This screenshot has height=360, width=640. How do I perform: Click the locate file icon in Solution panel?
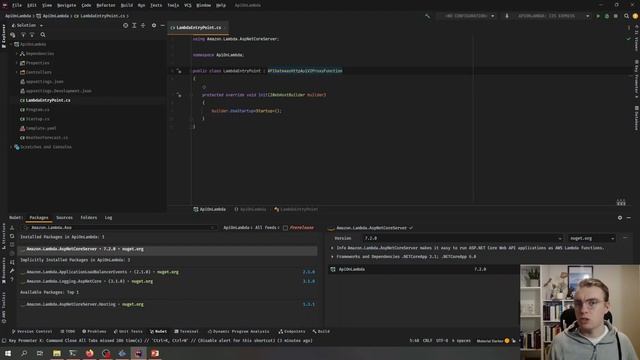[125, 25]
